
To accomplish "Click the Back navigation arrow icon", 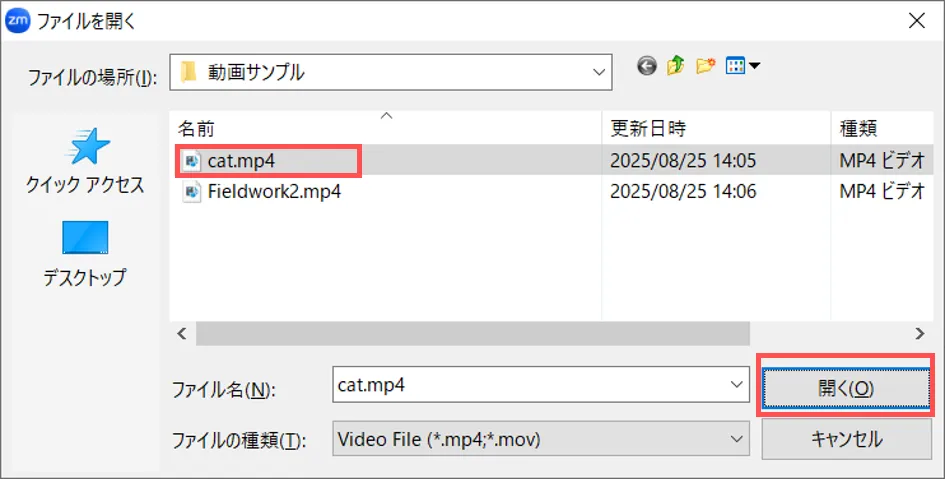I will click(x=647, y=67).
